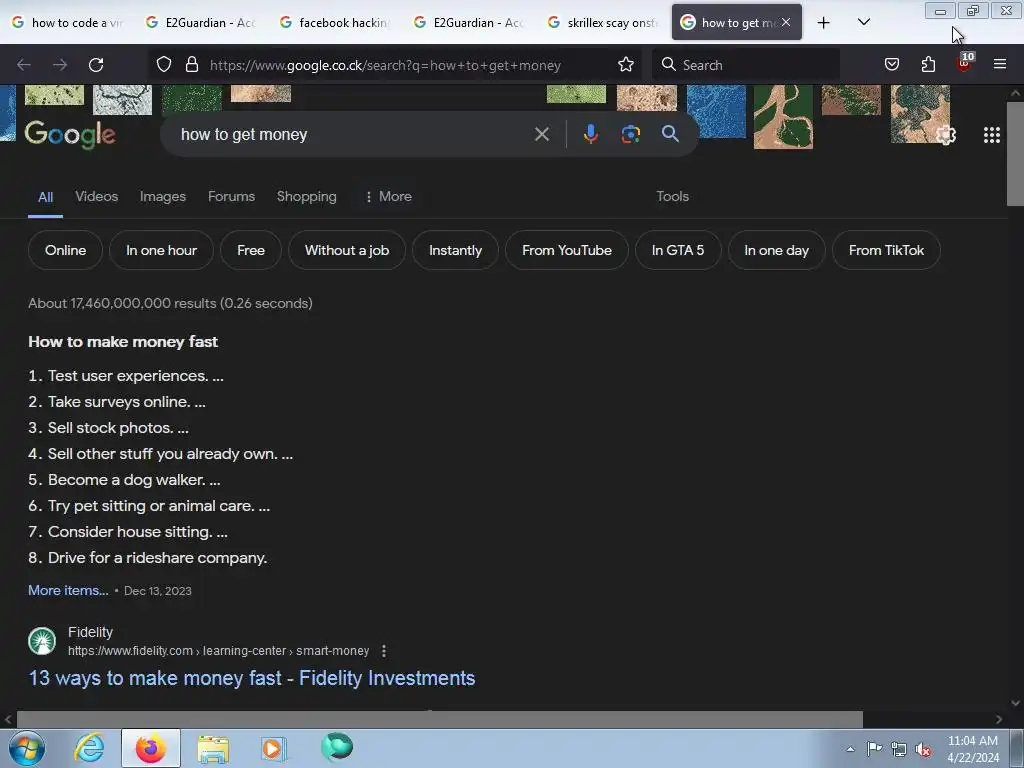Open the uBlock extension icon showing 10
This screenshot has width=1024, height=768.
click(x=965, y=63)
